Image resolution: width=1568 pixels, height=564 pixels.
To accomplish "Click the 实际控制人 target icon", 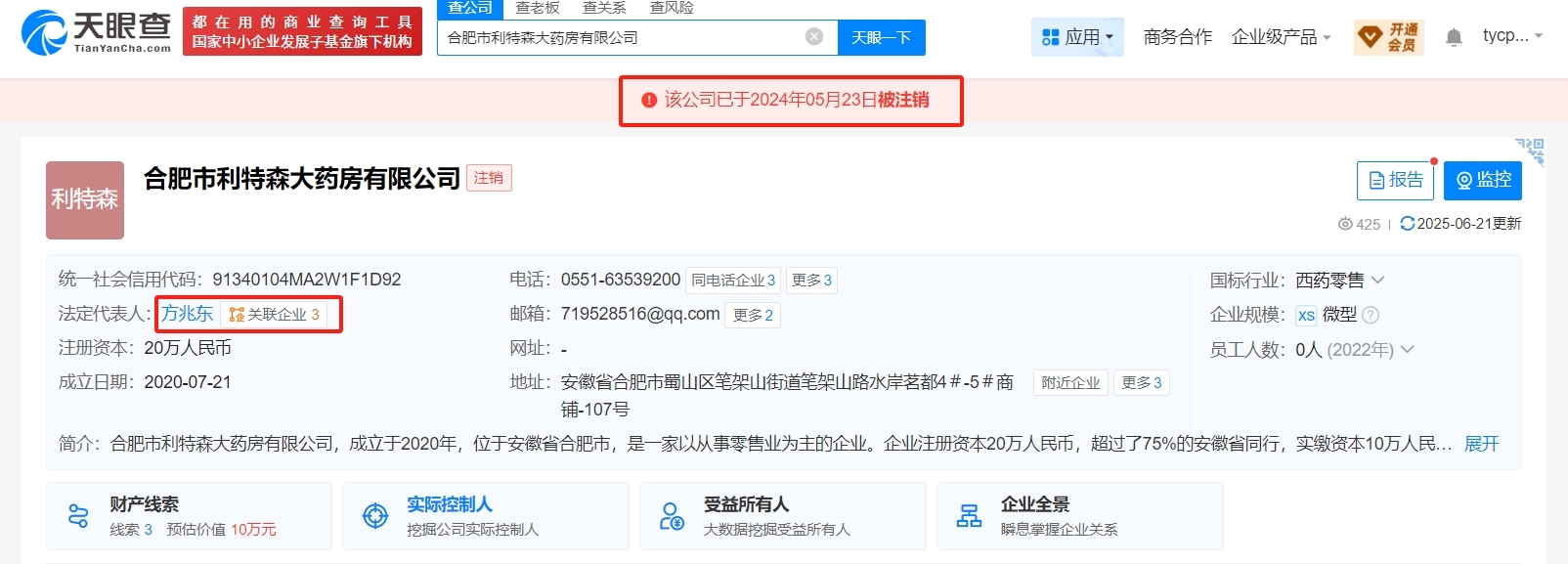I will [x=375, y=516].
